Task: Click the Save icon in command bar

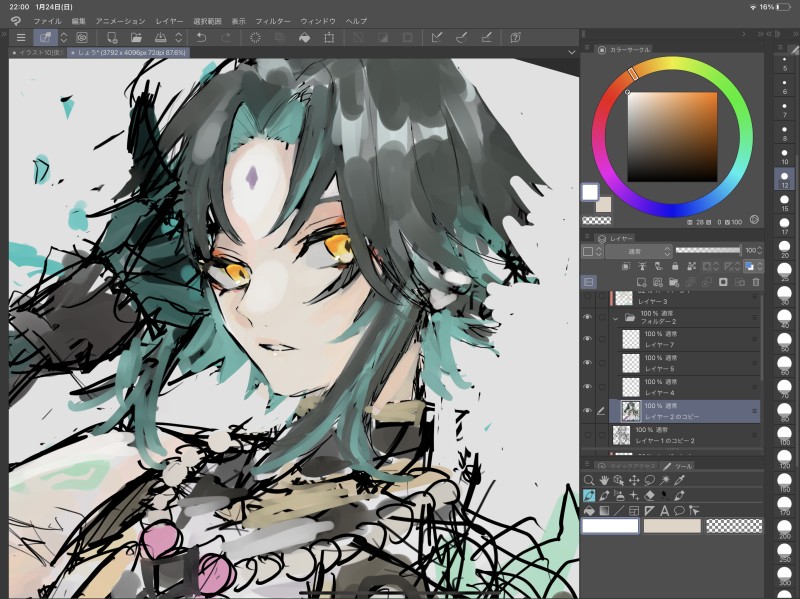Action: coord(160,37)
